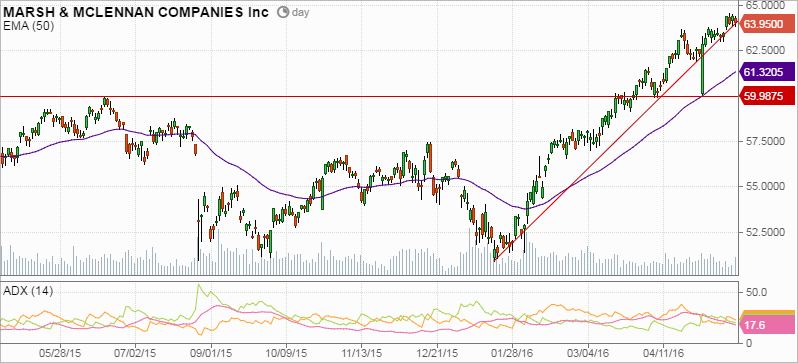Click the 01/28/16 date axis label
This screenshot has width=798, height=363.
click(512, 352)
